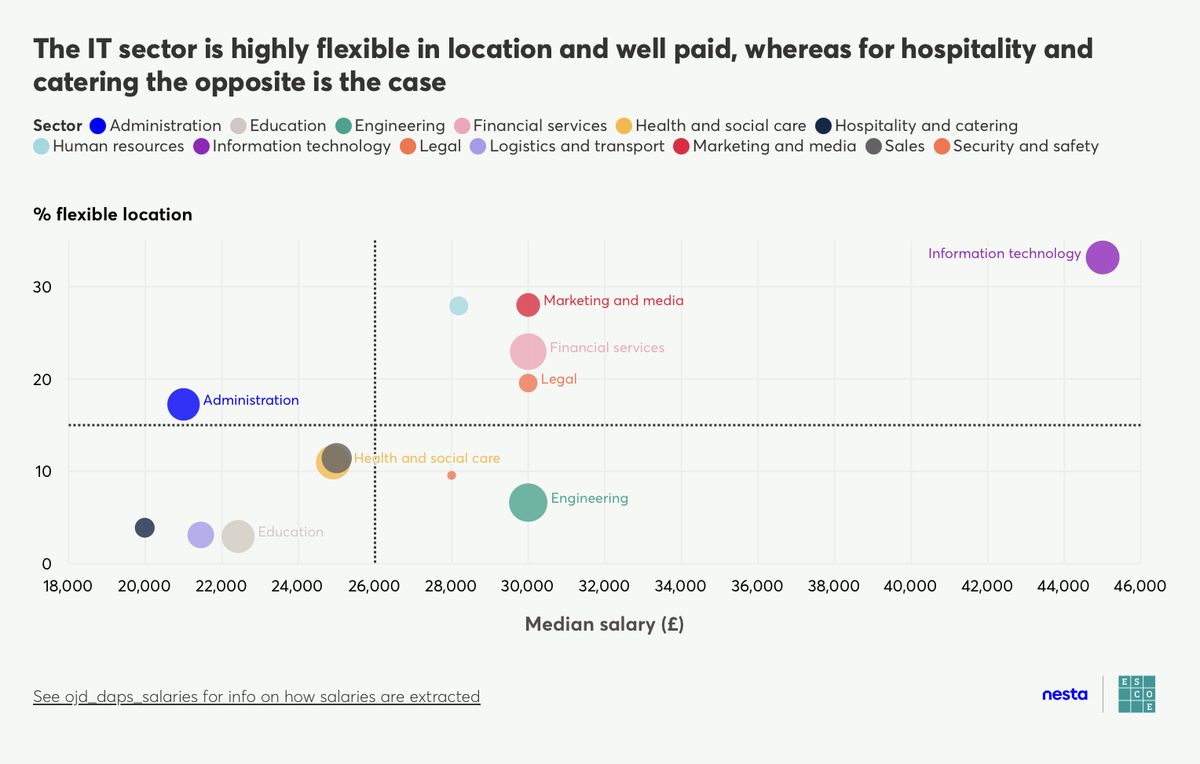Click the Administration legend color swatch
Screen dimensions: 1200x764
97,126
